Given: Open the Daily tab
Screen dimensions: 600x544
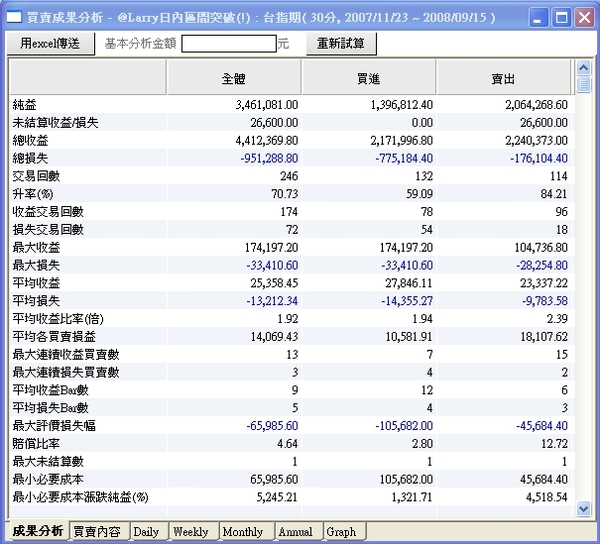Looking at the screenshot, I should [146, 531].
